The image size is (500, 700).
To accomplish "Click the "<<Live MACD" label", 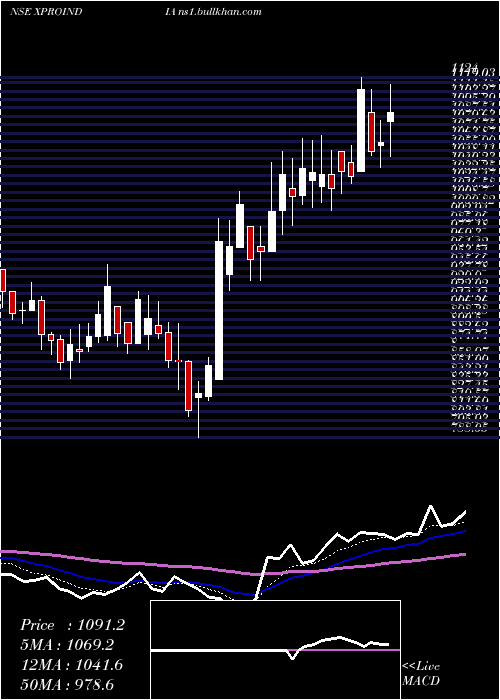I will 421,674.
